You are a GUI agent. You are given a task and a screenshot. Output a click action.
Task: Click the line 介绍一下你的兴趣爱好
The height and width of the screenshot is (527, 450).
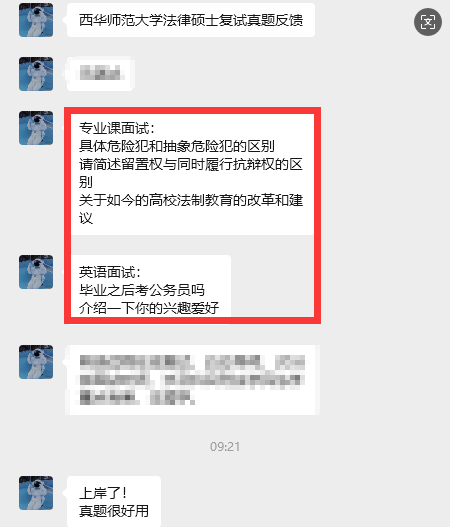pos(149,308)
